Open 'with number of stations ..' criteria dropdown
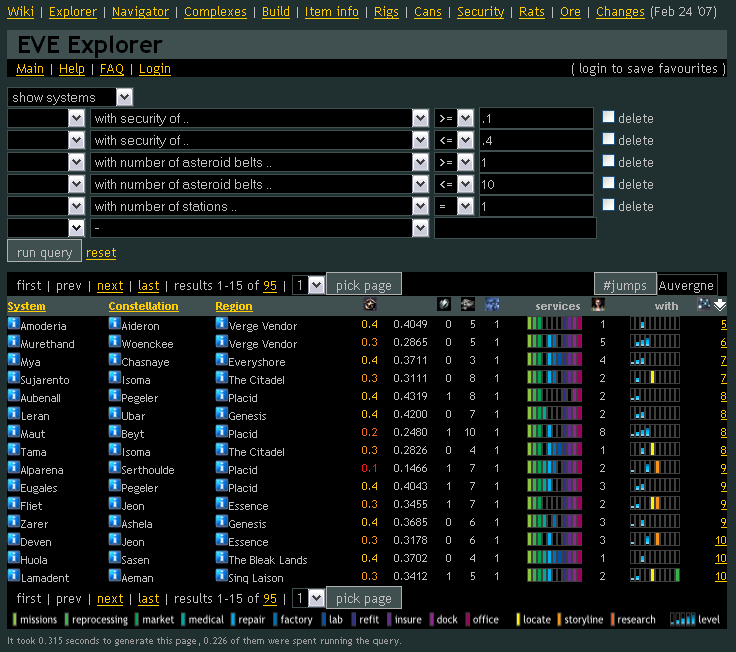Viewport: 736px width, 652px height. pos(260,207)
